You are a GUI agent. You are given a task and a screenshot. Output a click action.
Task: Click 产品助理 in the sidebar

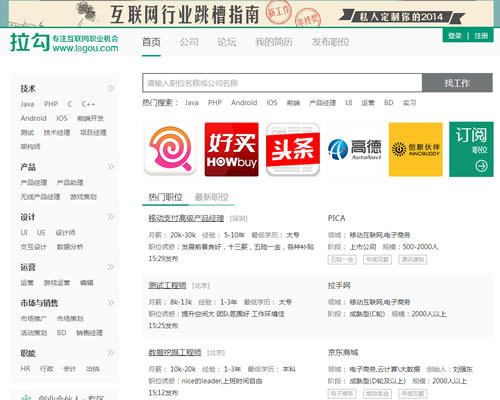70,183
